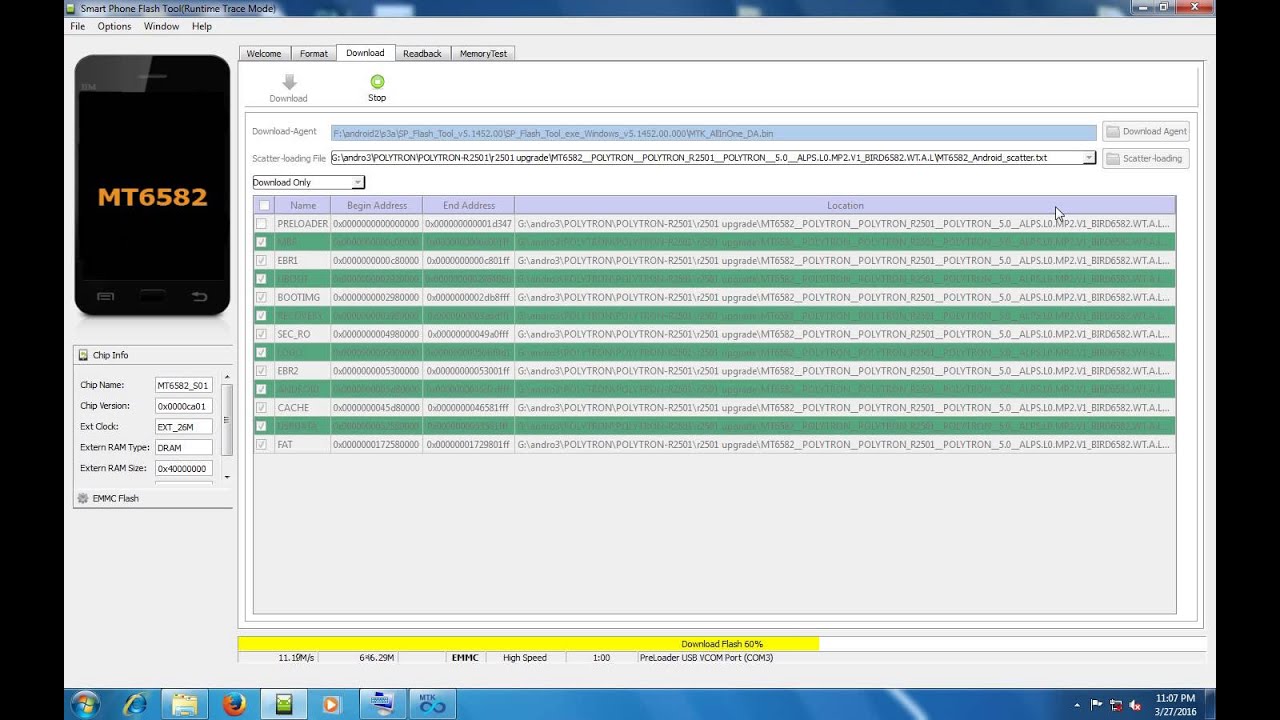The image size is (1280, 720).
Task: Click the EMMC Flash gear icon
Action: [x=83, y=498]
